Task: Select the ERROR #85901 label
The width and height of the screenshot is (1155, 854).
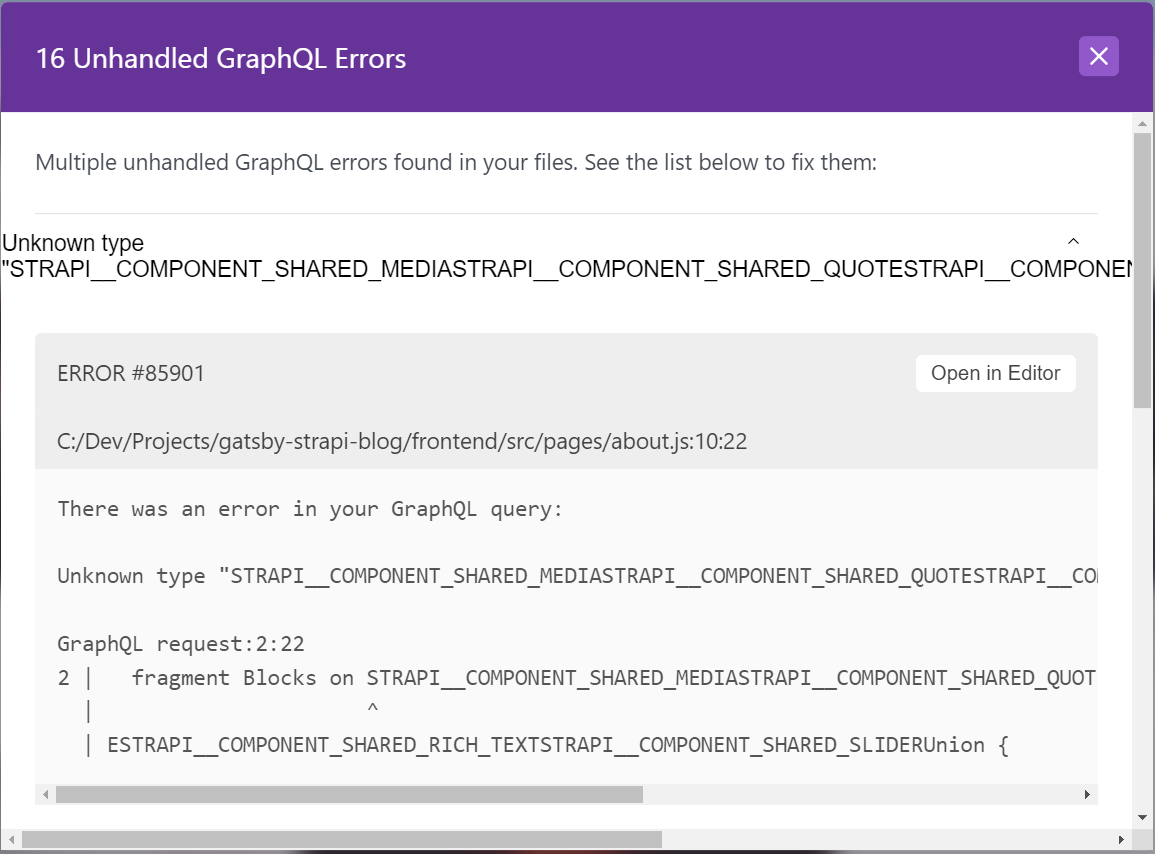Action: (x=131, y=374)
